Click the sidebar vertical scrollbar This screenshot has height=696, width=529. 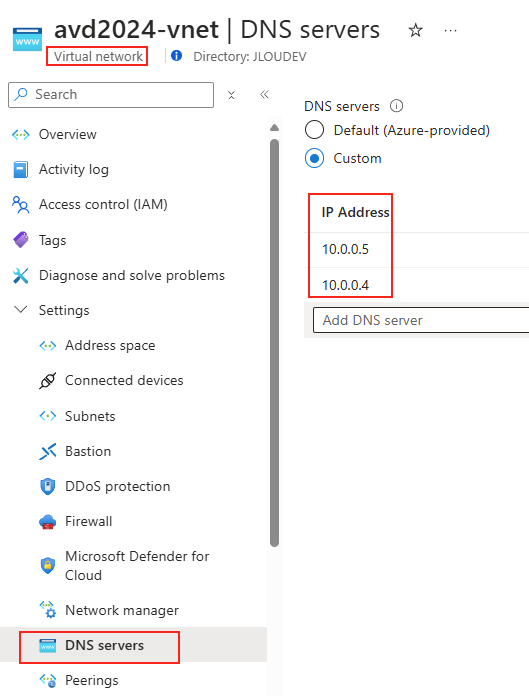(274, 343)
